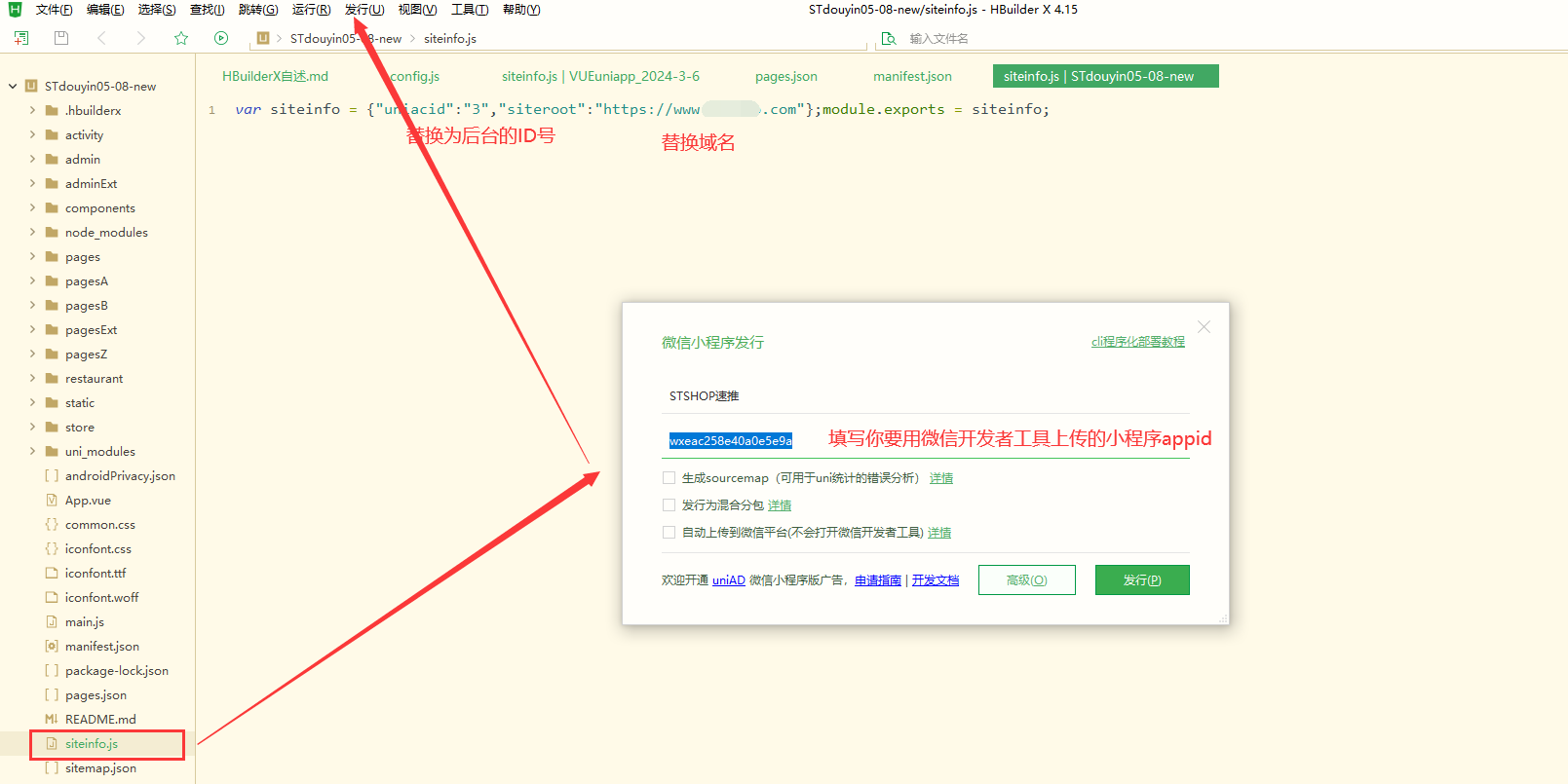Click the STdouyin05-08-new project icon in tree

[x=31, y=86]
